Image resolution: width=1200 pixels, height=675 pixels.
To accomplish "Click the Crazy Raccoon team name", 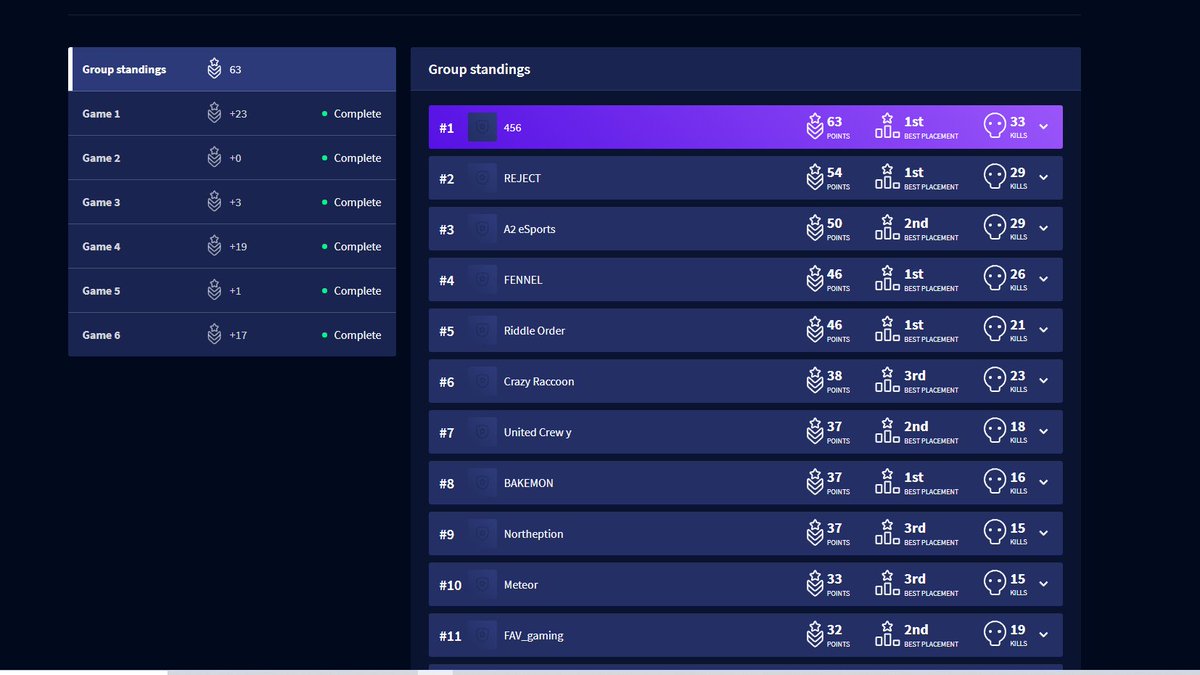I will [539, 382].
